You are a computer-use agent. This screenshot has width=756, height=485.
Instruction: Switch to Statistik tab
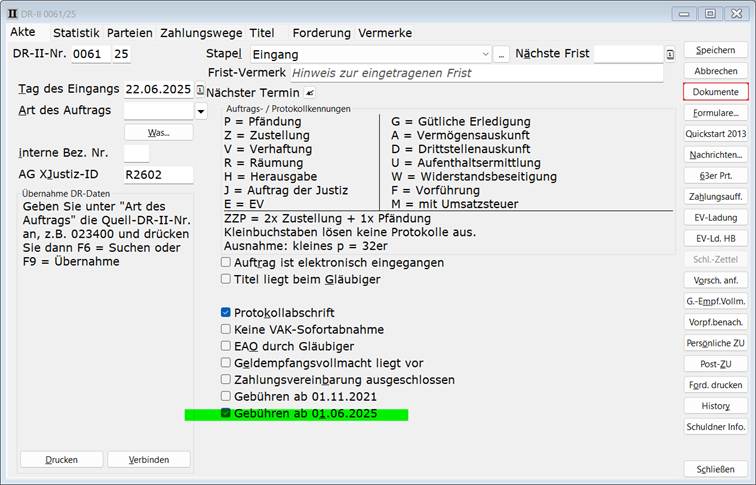(76, 33)
